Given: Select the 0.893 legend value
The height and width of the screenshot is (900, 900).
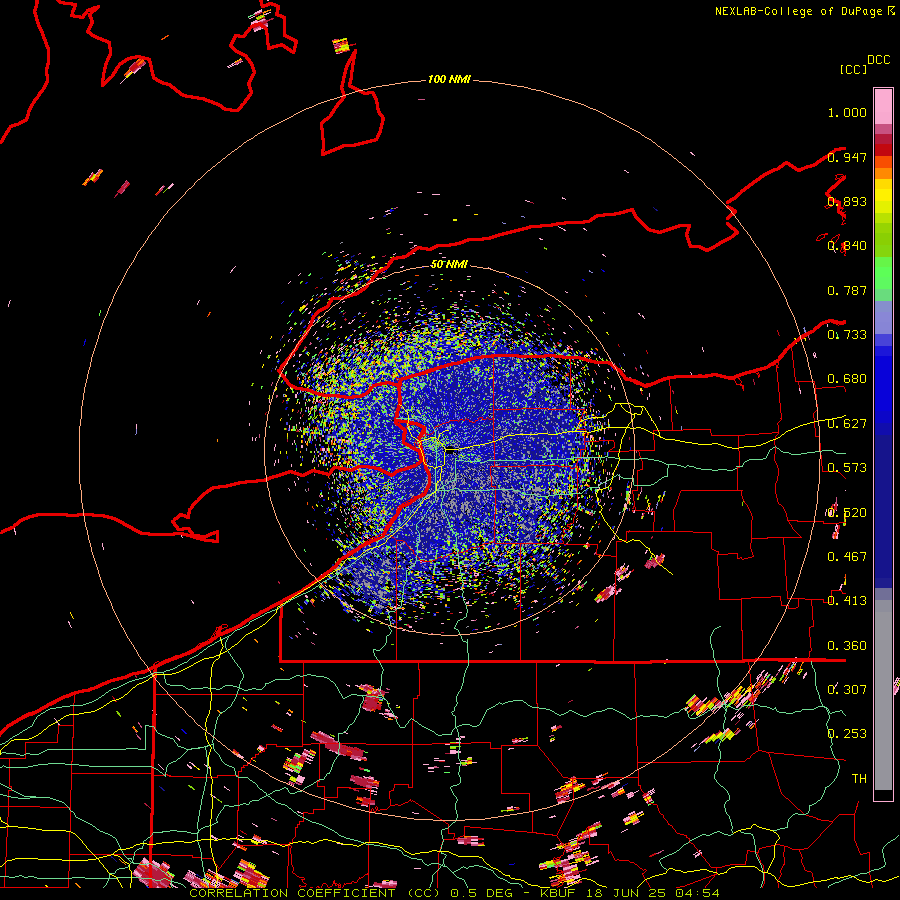Looking at the screenshot, I should tap(847, 201).
